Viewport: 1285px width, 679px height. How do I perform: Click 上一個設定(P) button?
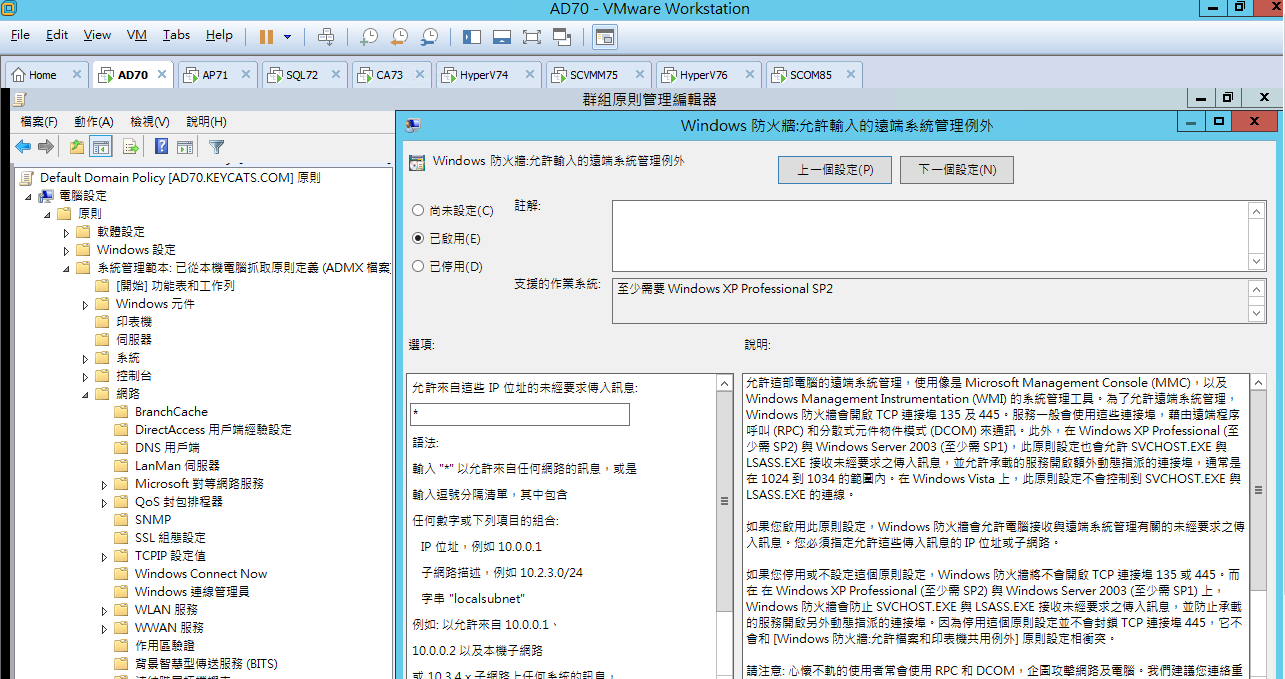835,170
